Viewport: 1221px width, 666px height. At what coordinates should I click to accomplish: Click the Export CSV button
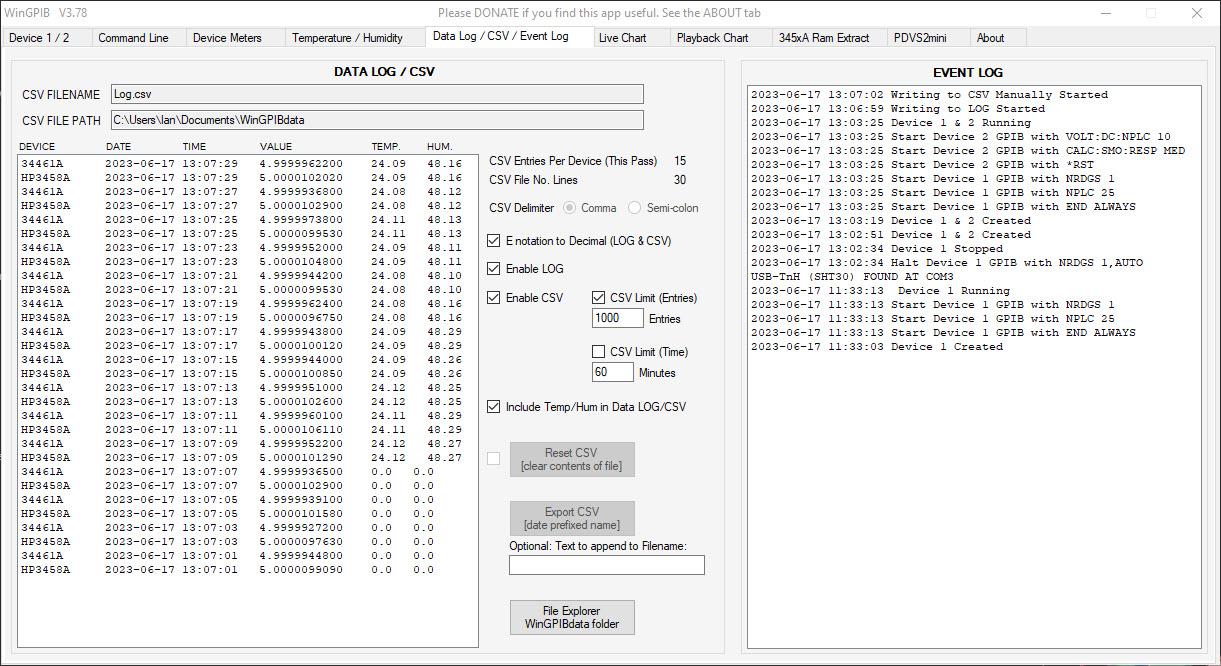572,518
